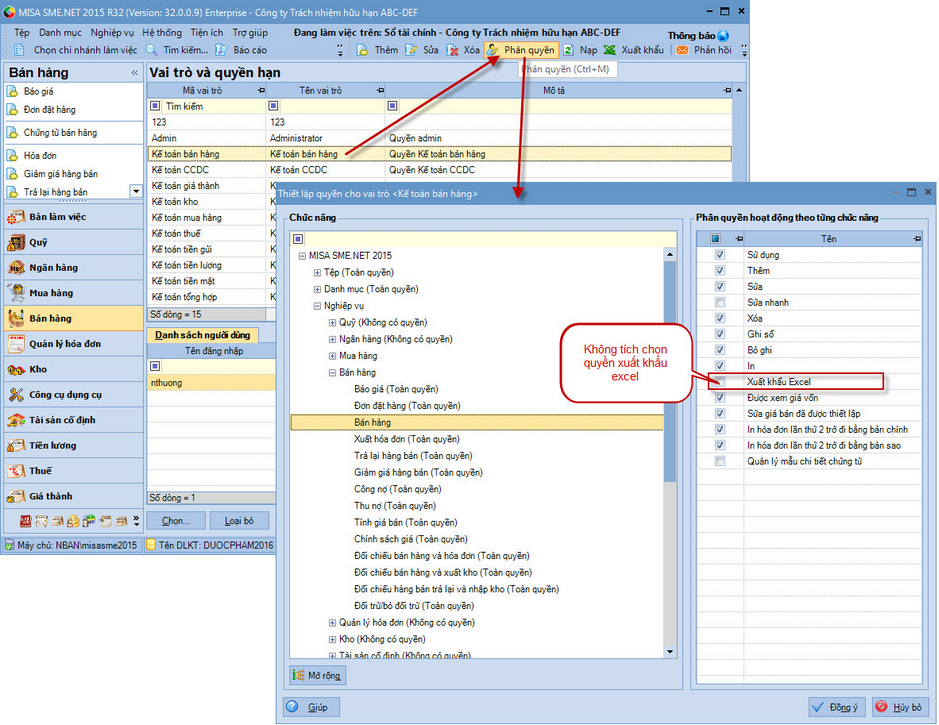Enable Quản lý mẫu chi tiết chứng từ checkbox
The image size is (939, 725).
coord(720,461)
